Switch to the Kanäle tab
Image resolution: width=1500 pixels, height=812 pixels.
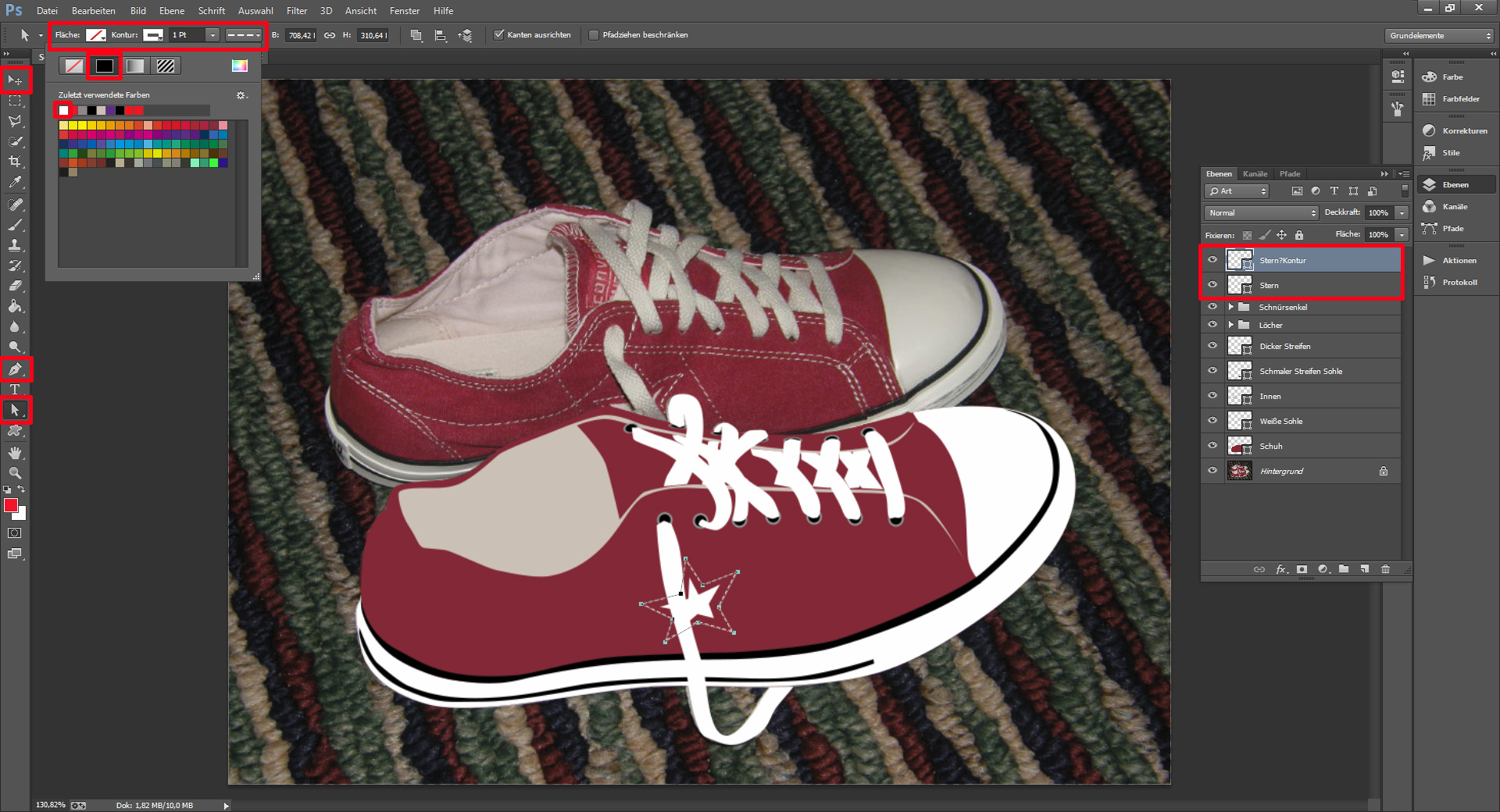(1255, 174)
